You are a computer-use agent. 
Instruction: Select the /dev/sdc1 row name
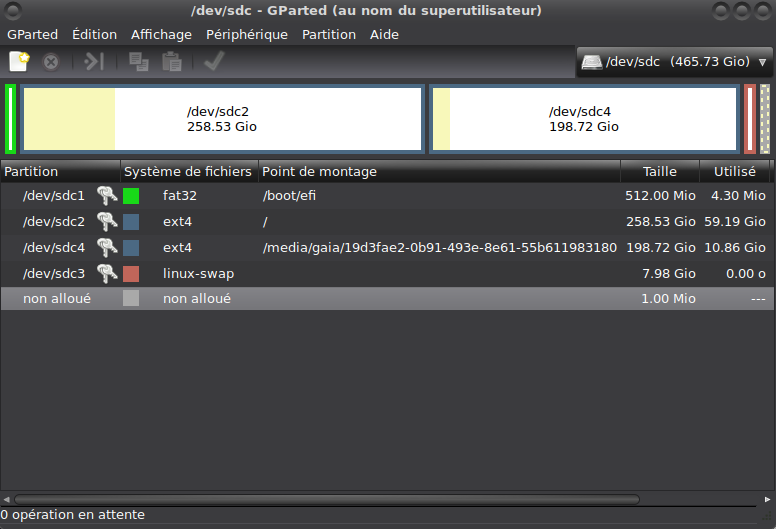tap(54, 195)
